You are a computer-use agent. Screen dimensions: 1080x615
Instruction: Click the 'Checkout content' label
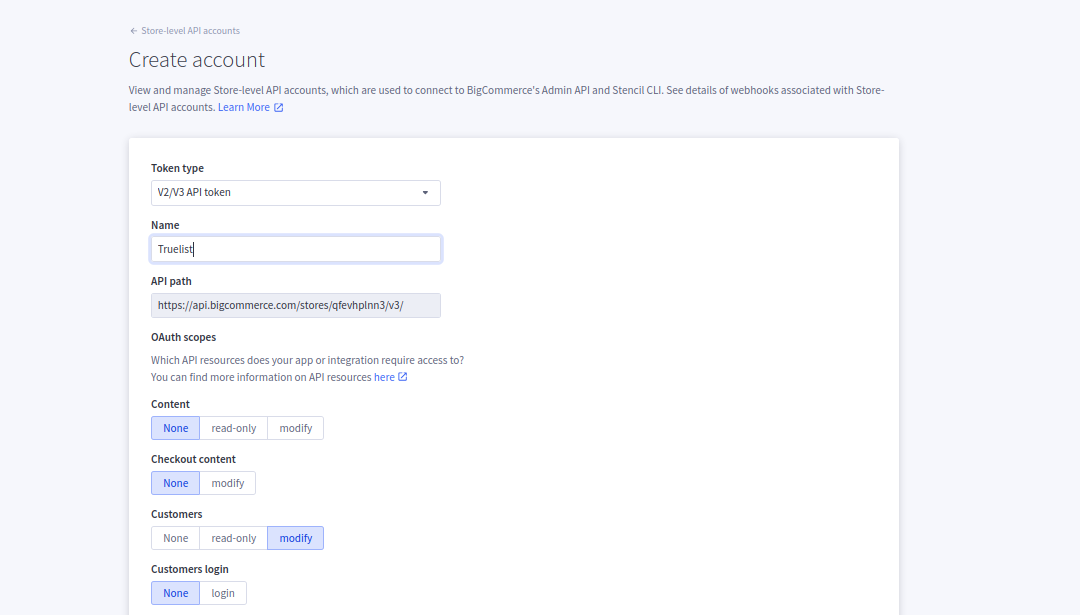tap(193, 459)
